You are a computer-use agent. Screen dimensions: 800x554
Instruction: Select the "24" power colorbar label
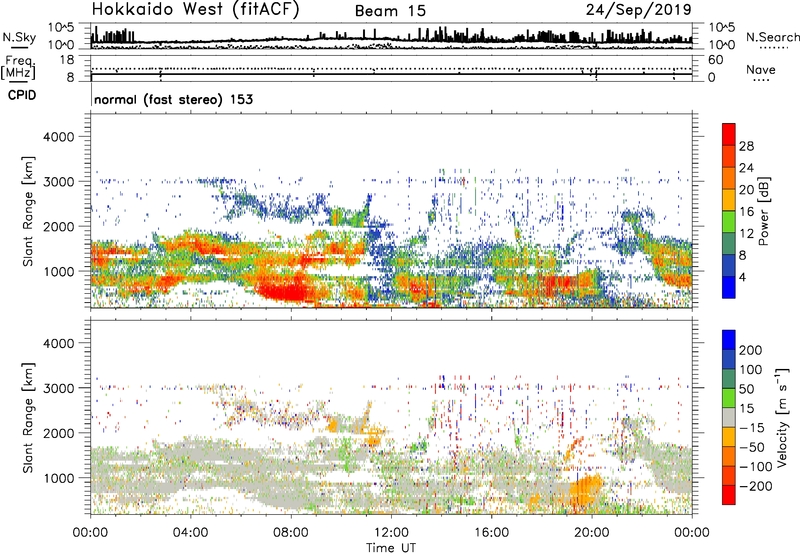746,168
